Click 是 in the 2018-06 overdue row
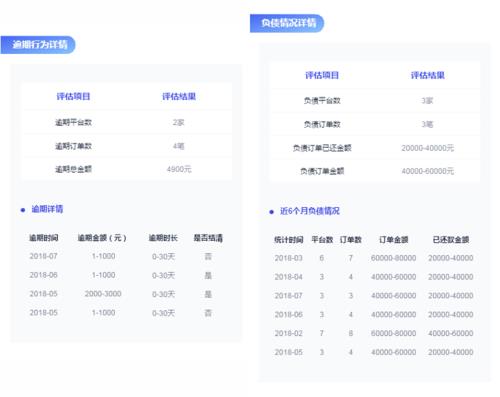The height and width of the screenshot is (397, 500). click(x=208, y=275)
